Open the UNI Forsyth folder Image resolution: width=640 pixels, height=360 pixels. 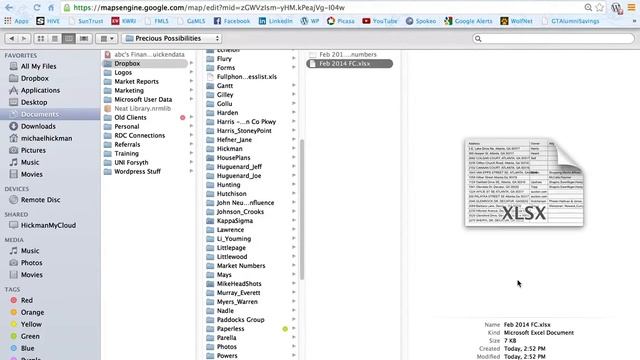131,162
